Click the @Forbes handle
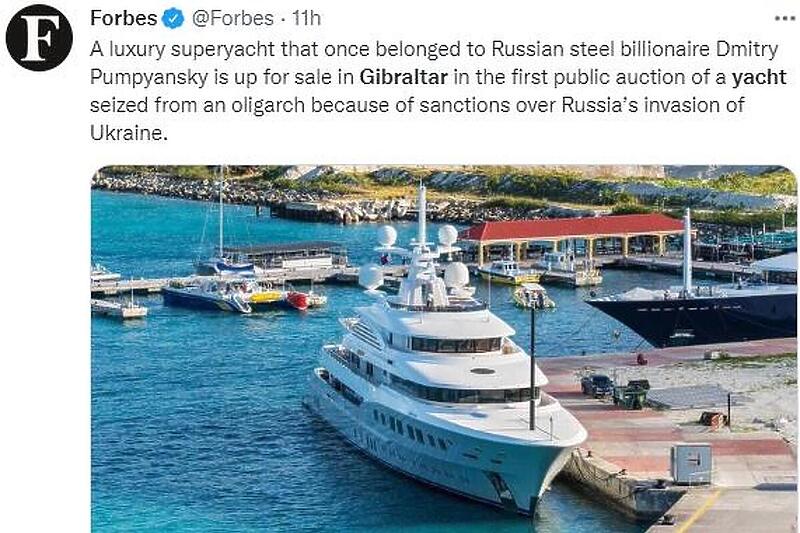The width and height of the screenshot is (800, 533). (229, 19)
